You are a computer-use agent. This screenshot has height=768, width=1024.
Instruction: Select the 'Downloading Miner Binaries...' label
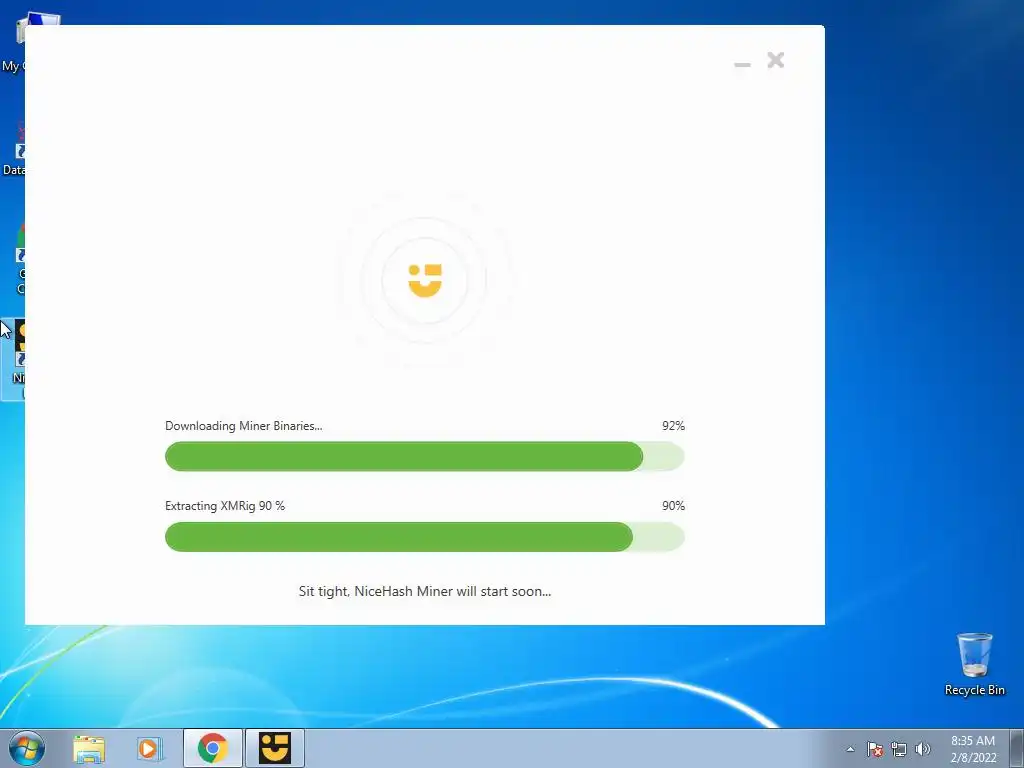tap(244, 426)
